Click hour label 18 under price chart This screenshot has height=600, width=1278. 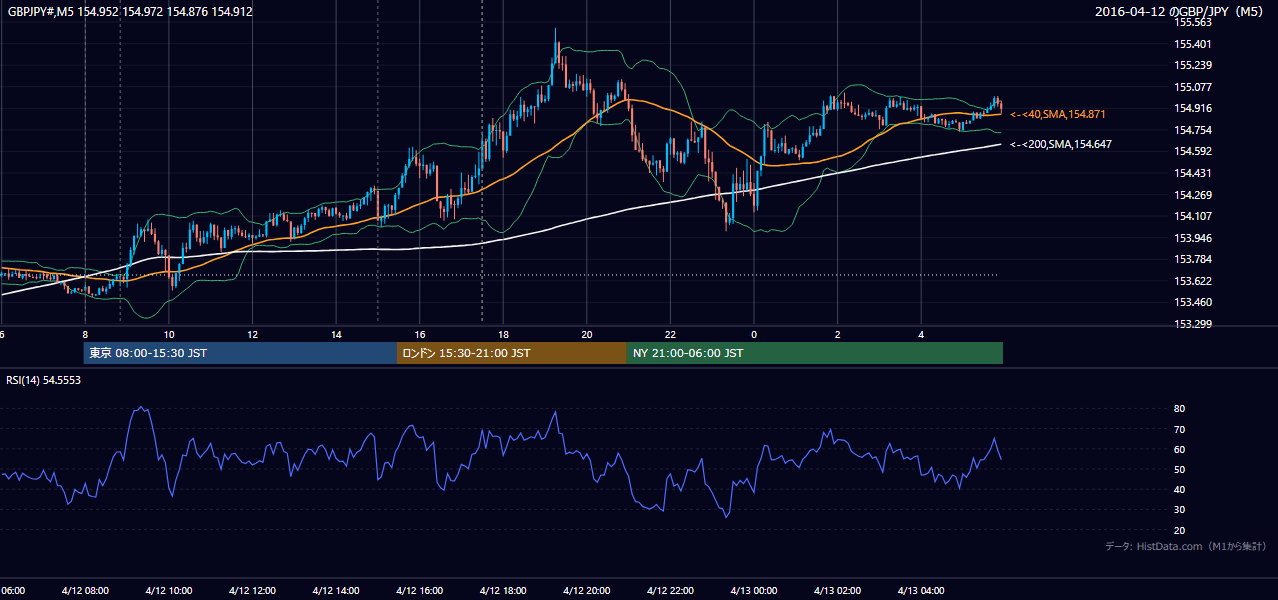(x=504, y=335)
